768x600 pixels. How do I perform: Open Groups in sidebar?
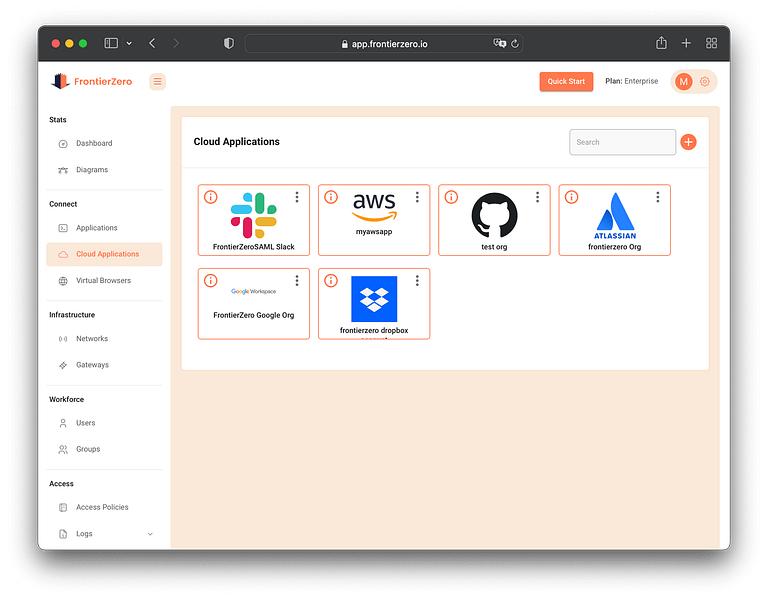point(88,449)
